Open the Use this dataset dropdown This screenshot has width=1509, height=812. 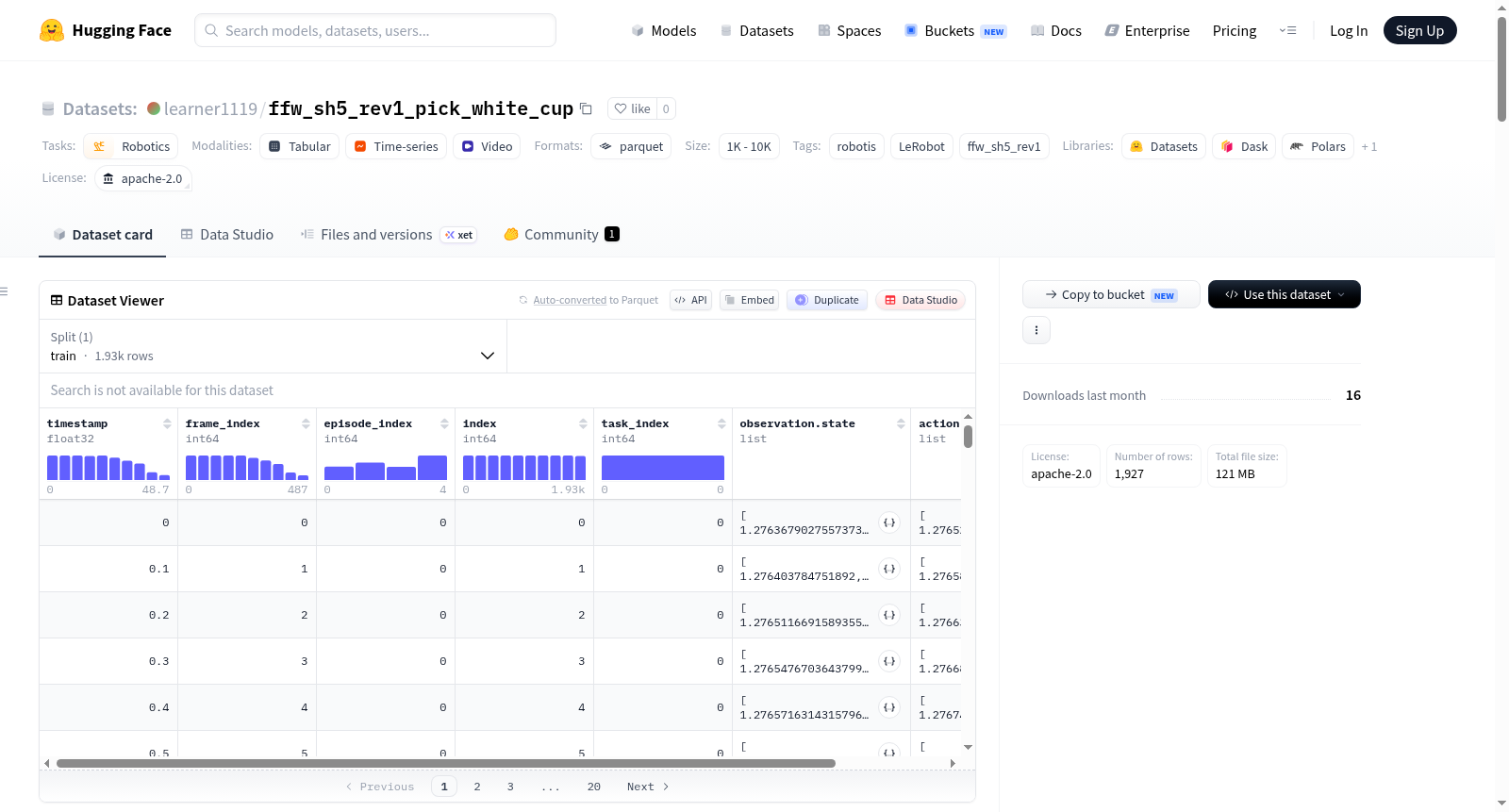tap(1285, 294)
